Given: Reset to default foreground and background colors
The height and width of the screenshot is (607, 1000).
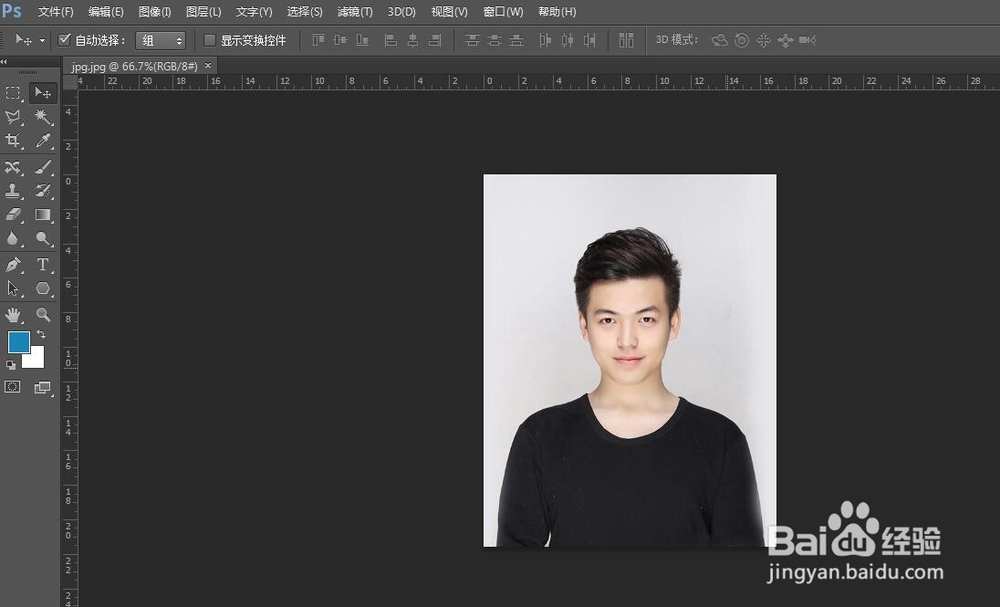Looking at the screenshot, I should pos(10,365).
